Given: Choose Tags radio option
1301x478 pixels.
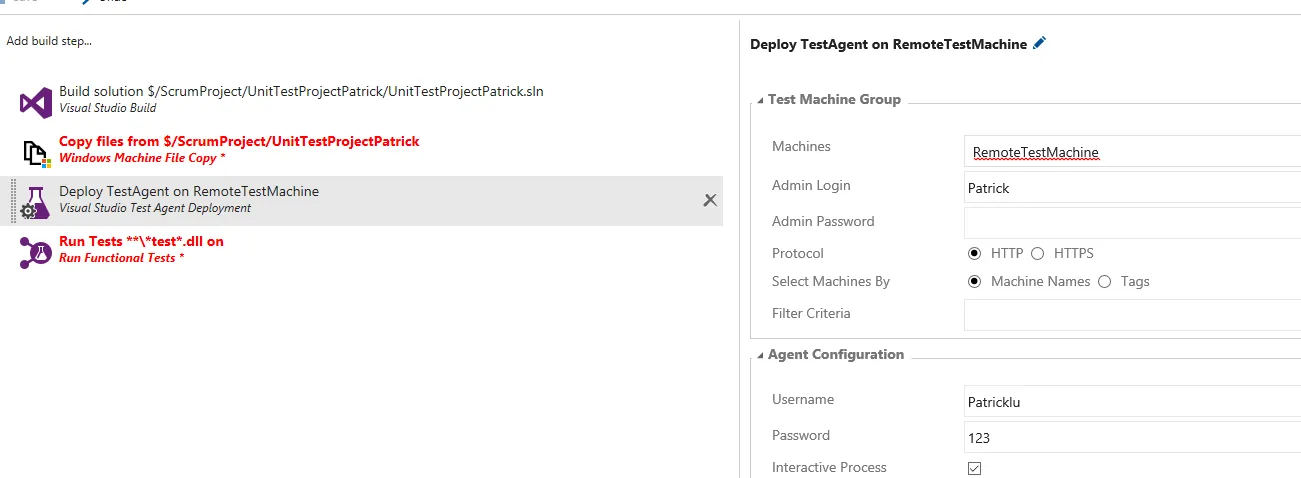Looking at the screenshot, I should point(1104,281).
